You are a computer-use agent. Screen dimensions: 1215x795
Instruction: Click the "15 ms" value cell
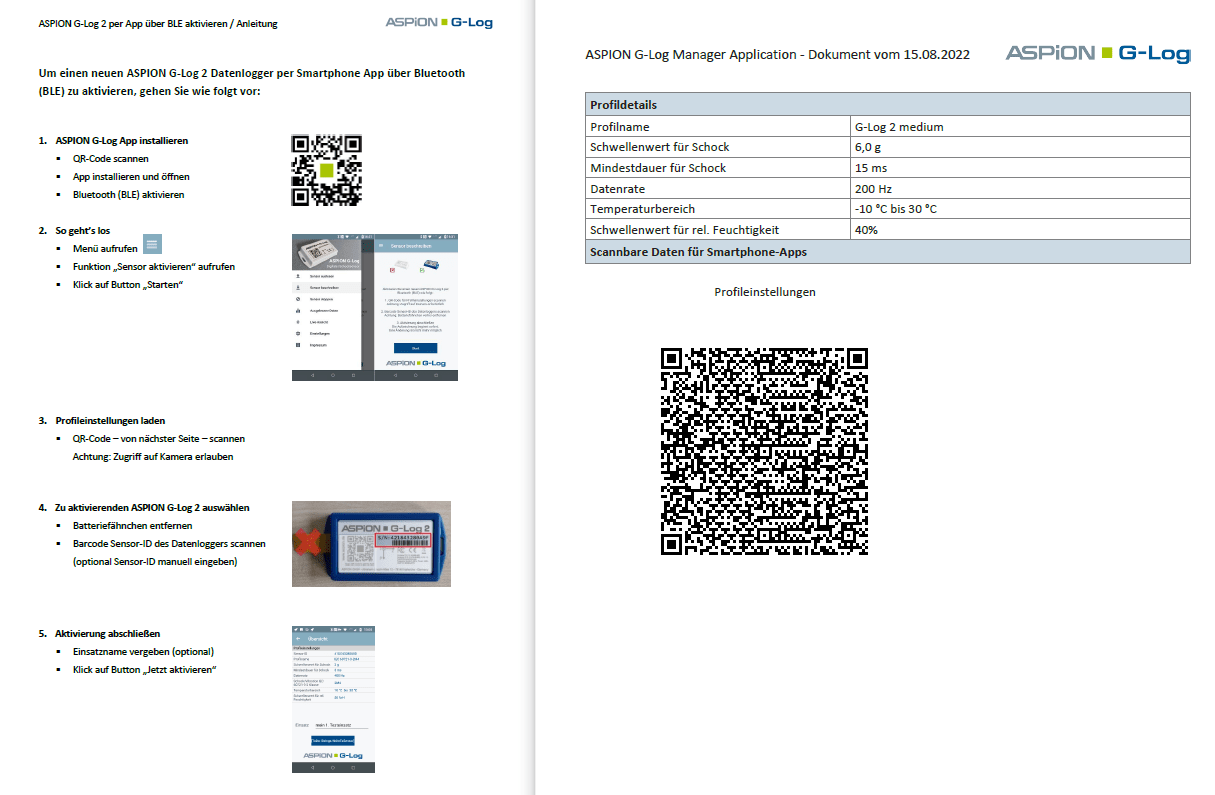[1021, 168]
